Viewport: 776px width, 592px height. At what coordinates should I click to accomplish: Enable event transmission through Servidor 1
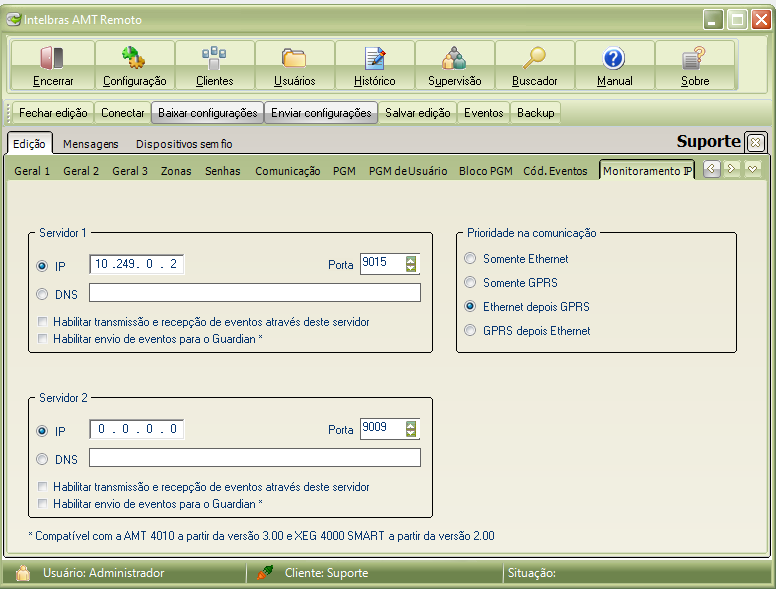pyautogui.click(x=43, y=322)
